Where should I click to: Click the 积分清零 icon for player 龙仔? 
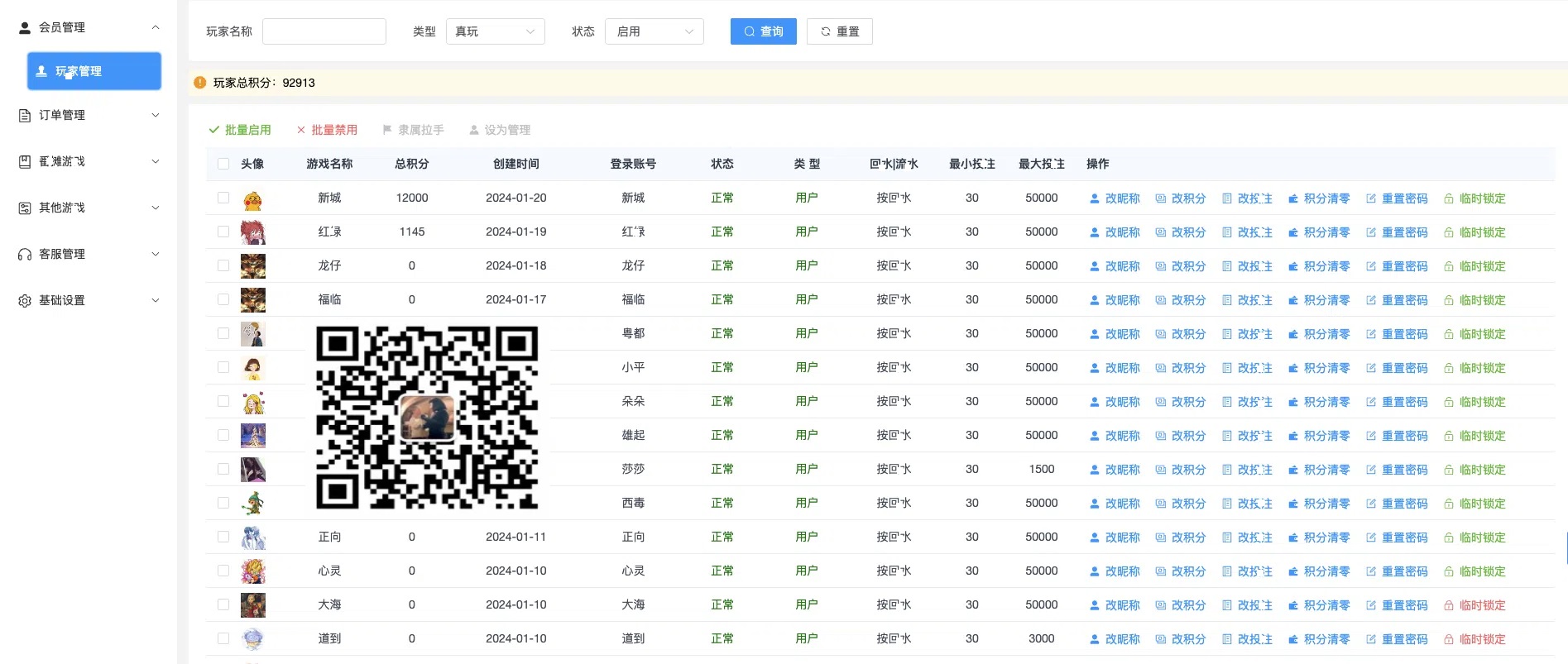1293,266
